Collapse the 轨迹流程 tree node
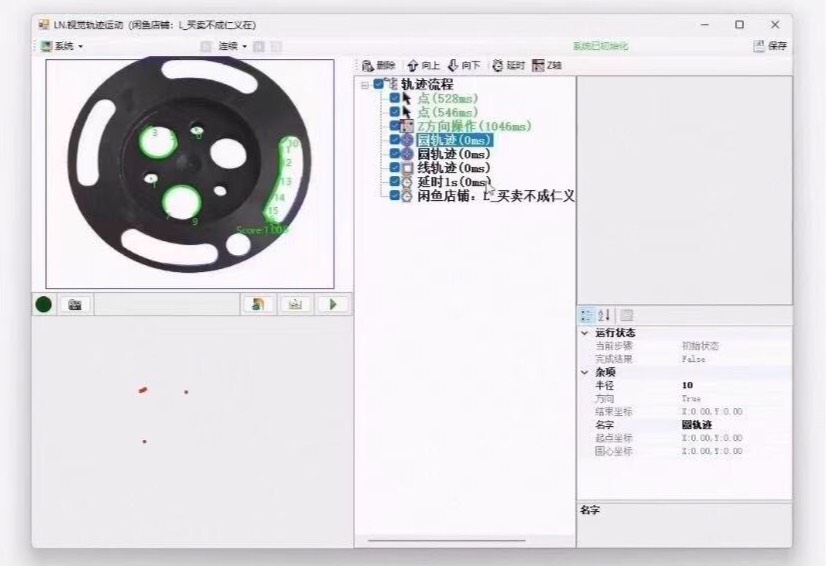 pos(365,85)
